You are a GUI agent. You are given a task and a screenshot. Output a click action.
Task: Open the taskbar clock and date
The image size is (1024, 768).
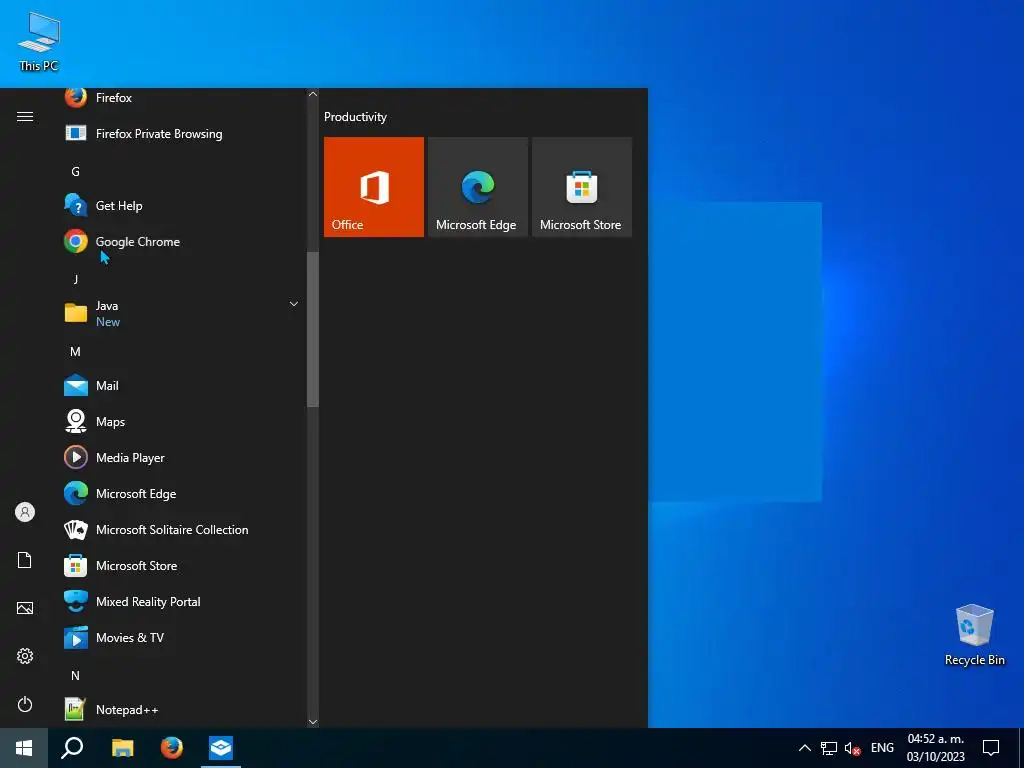tap(936, 748)
